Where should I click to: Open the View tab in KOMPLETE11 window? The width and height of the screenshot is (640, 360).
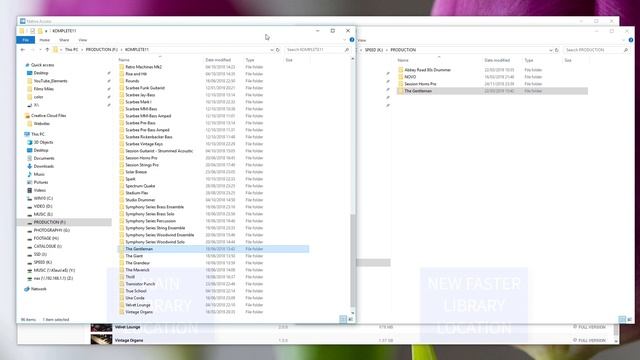coord(83,40)
